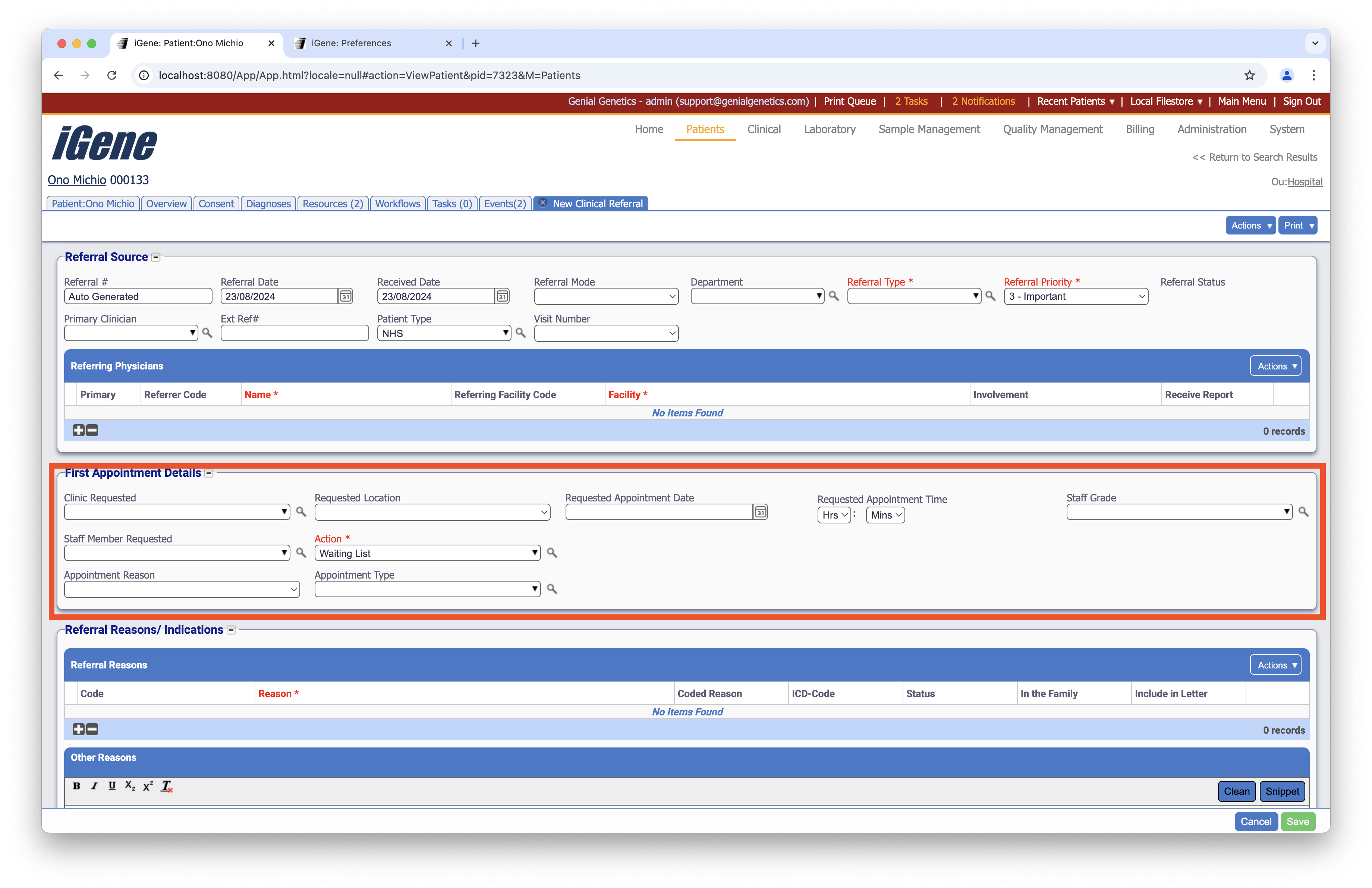Collapse the Referral Source section
Viewport: 1372px width, 888px height.
[156, 258]
